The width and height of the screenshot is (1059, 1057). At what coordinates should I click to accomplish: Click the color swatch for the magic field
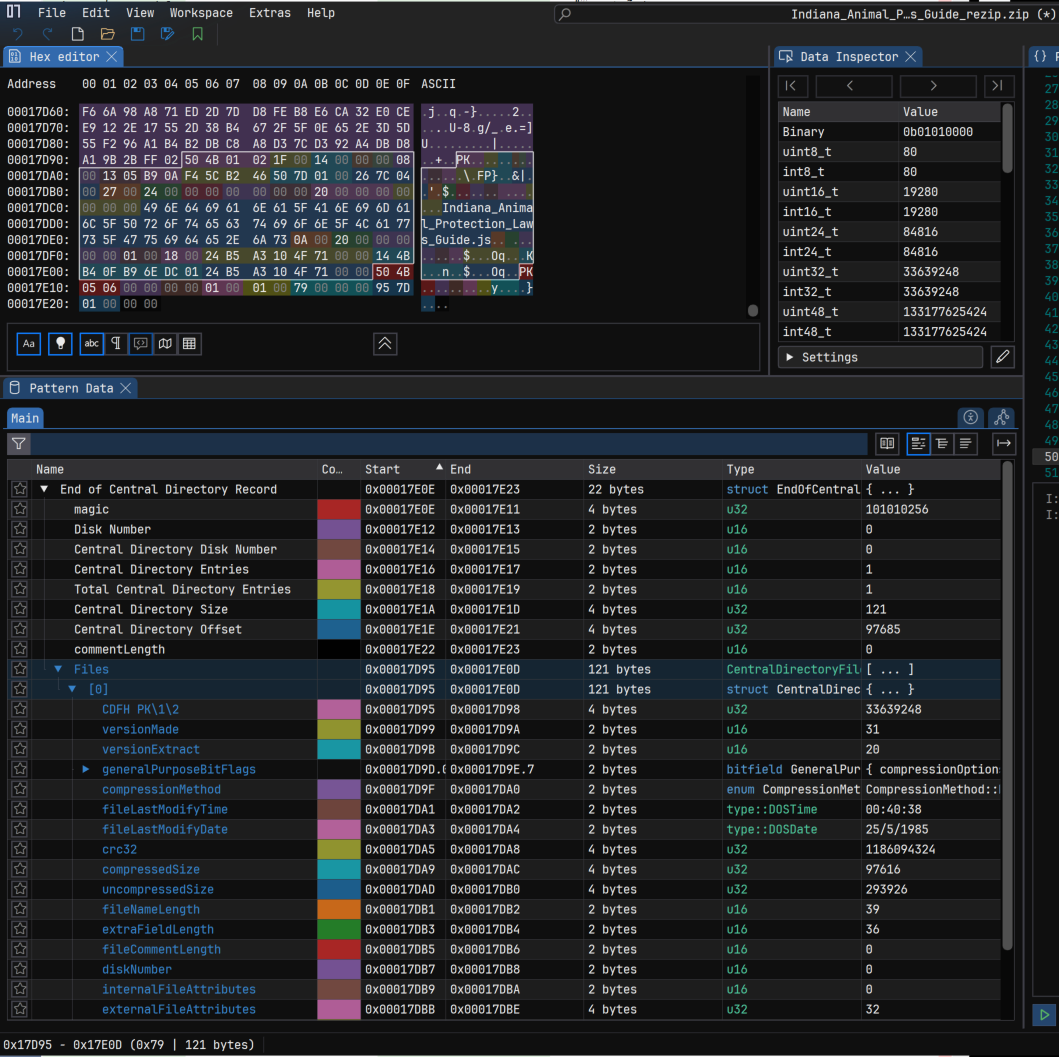[338, 509]
